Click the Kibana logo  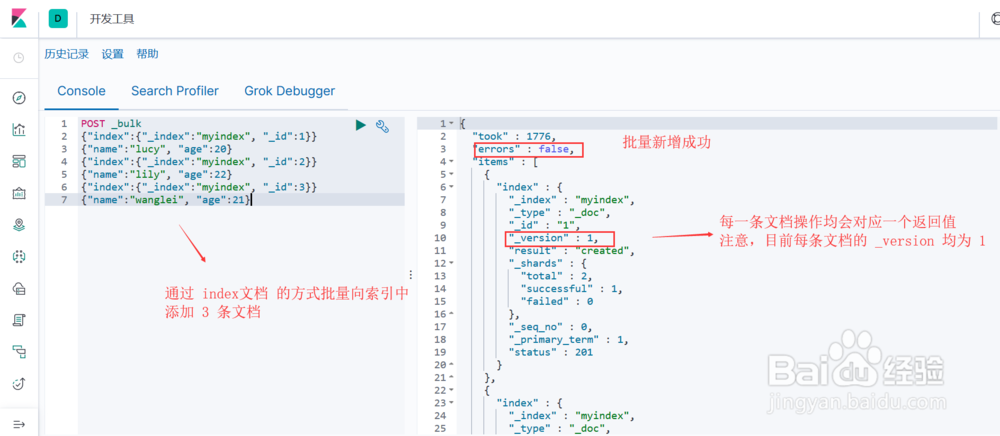pos(19,18)
